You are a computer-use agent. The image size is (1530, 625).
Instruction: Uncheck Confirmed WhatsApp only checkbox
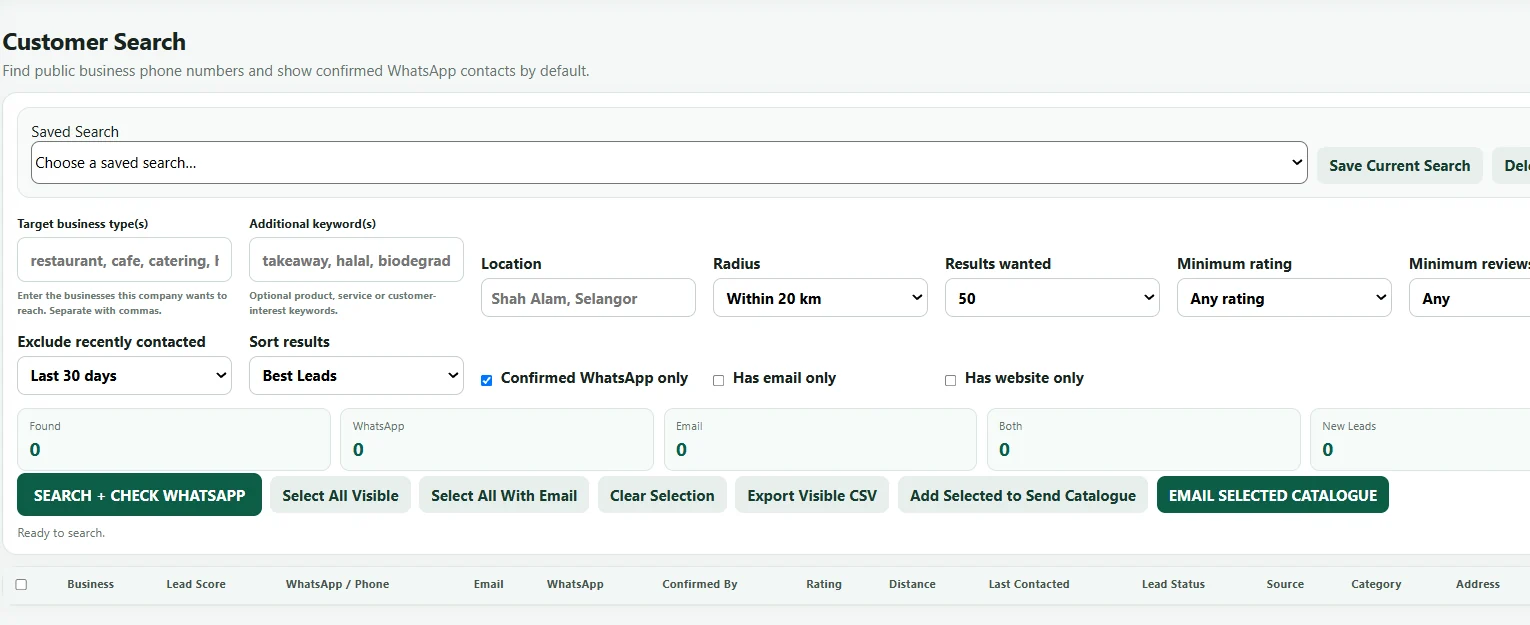(x=487, y=380)
